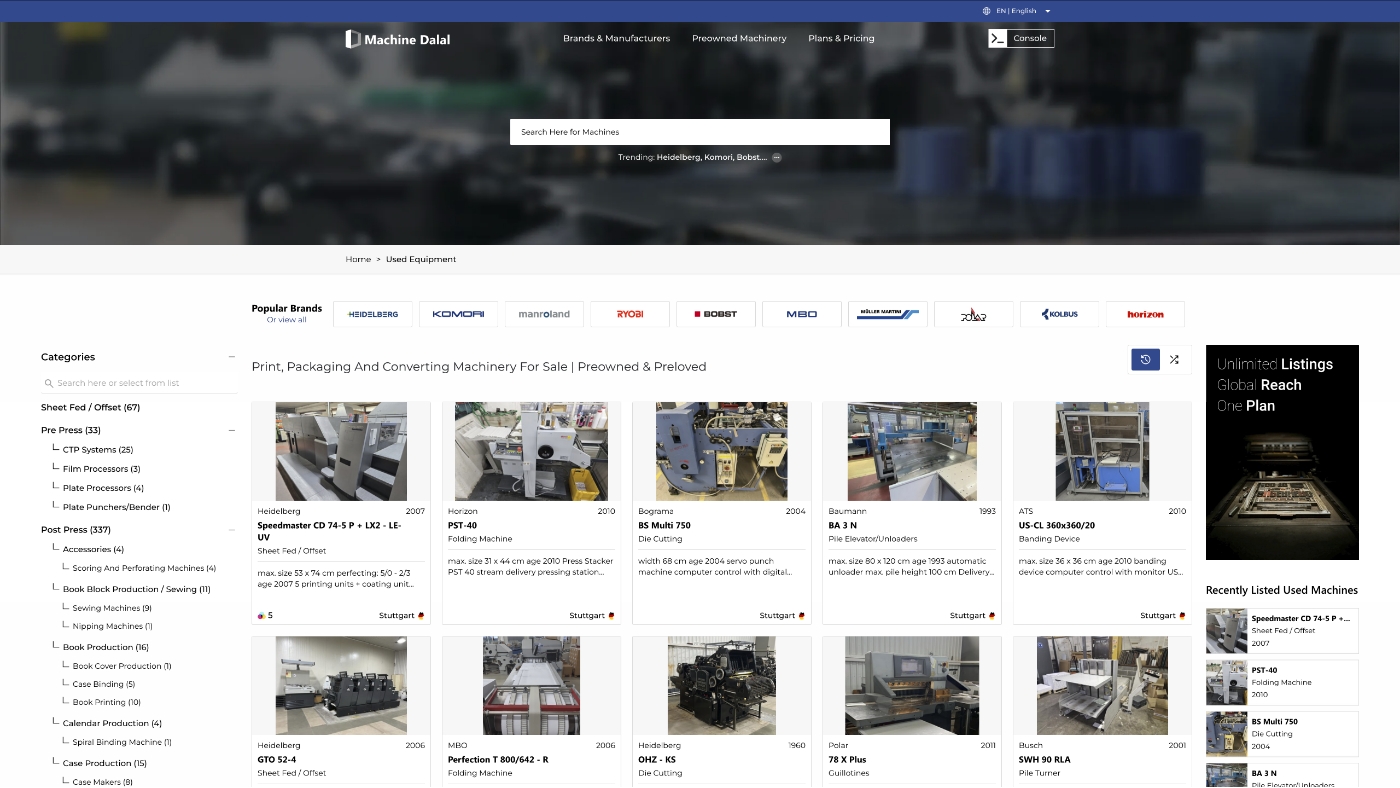Open Plans & Pricing menu
1400x788 pixels.
point(841,38)
